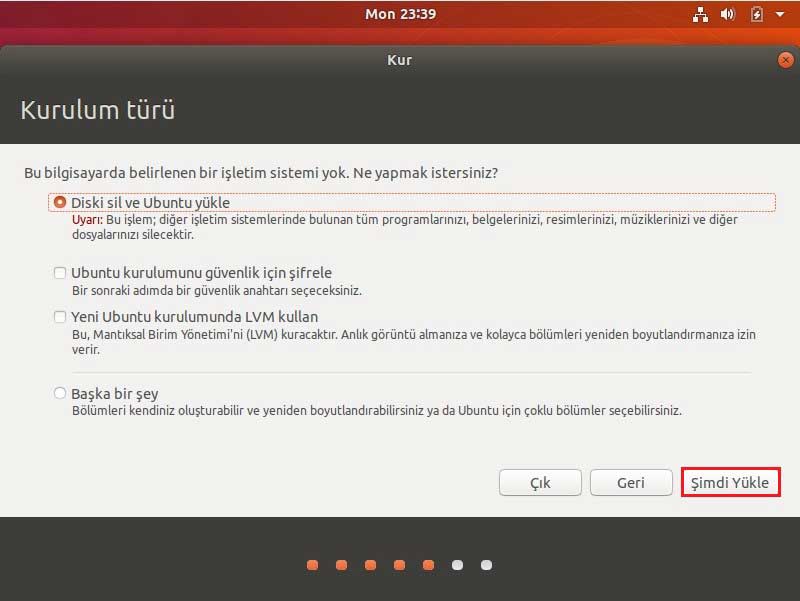Click the 'Bölümleri kendiniz oluşturabilir' description text
Image resolution: width=800 pixels, height=601 pixels.
(x=377, y=411)
